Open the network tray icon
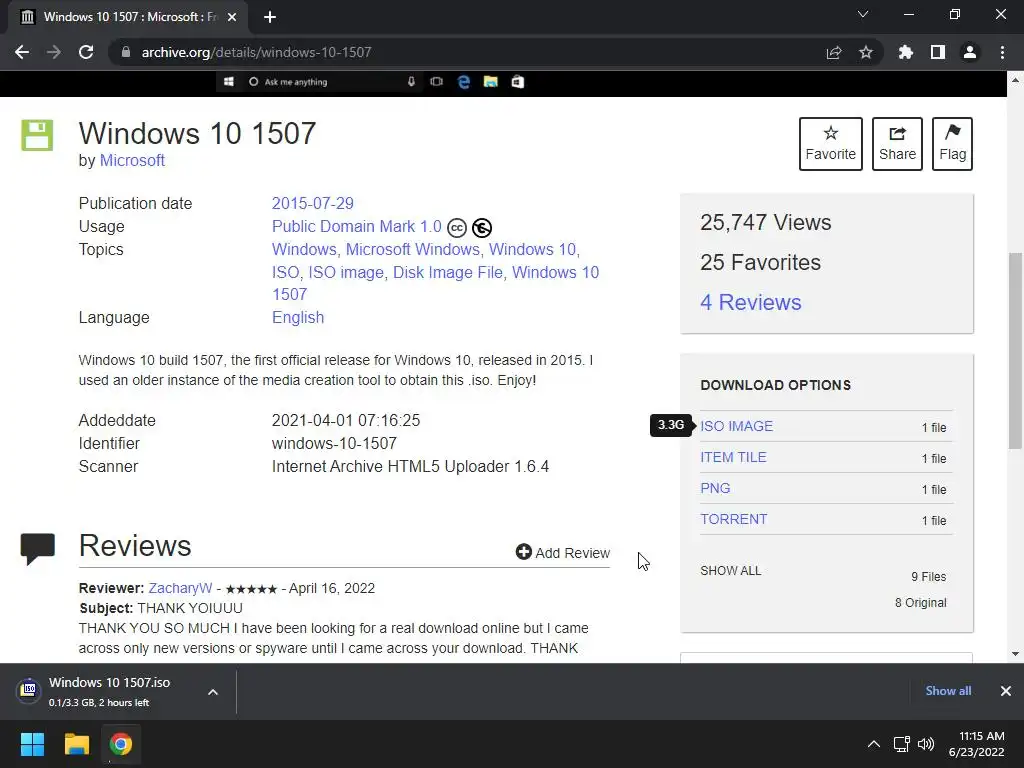 902,744
